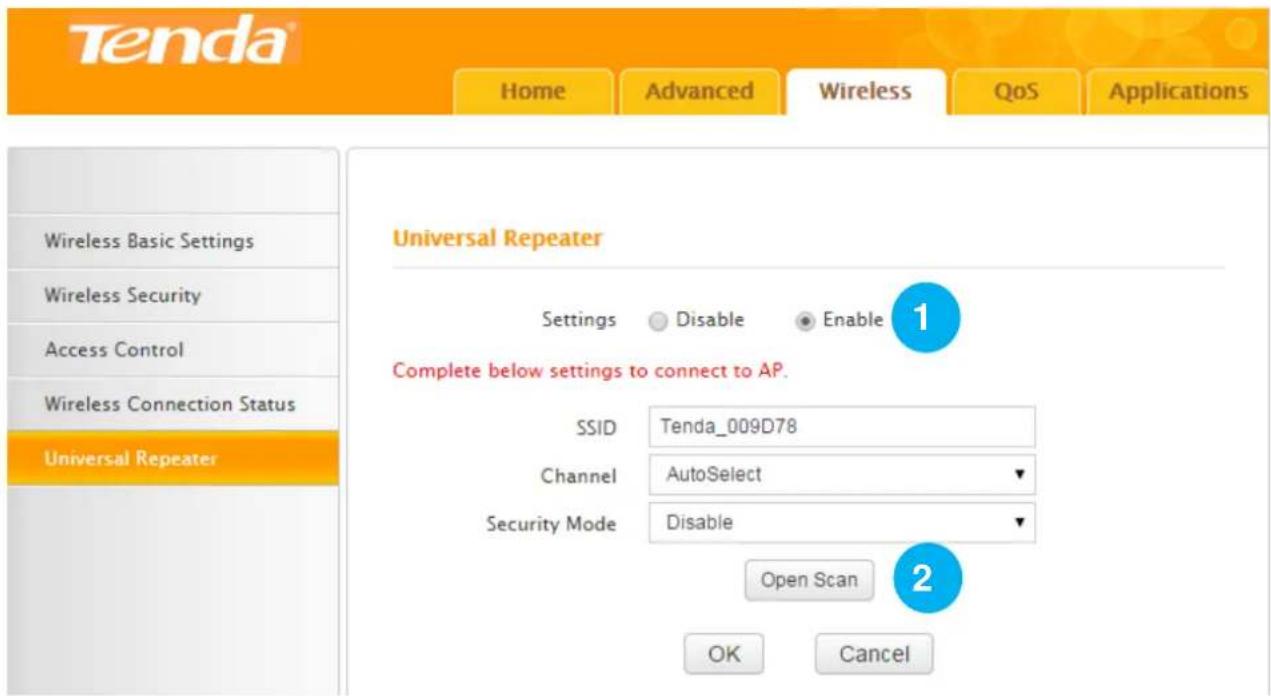
Task: Switch to the Advanced tab
Action: [x=699, y=92]
